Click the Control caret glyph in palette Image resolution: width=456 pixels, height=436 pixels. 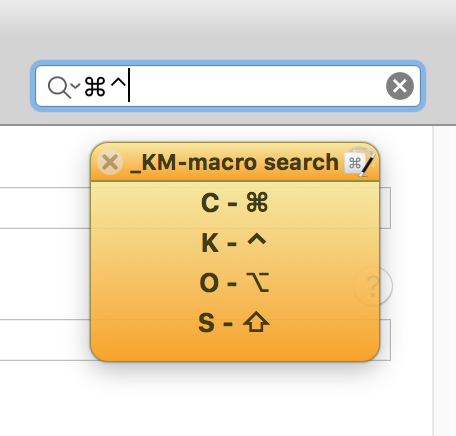tap(257, 239)
